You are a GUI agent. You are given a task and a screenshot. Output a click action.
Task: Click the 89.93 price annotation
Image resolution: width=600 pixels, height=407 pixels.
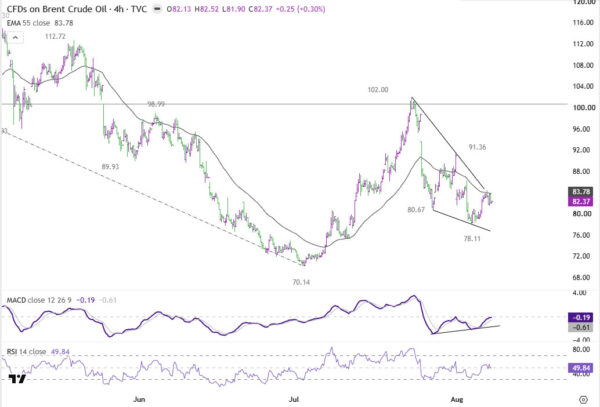[110, 167]
